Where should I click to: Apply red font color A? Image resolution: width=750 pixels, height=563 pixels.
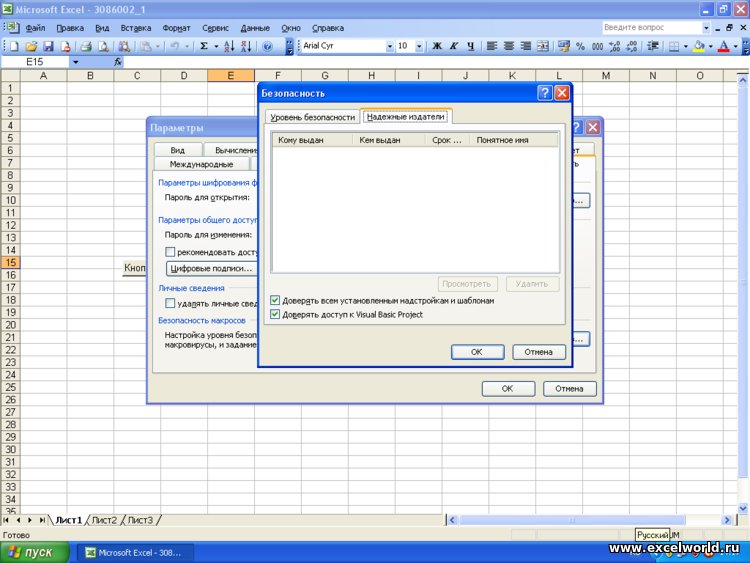tap(724, 46)
